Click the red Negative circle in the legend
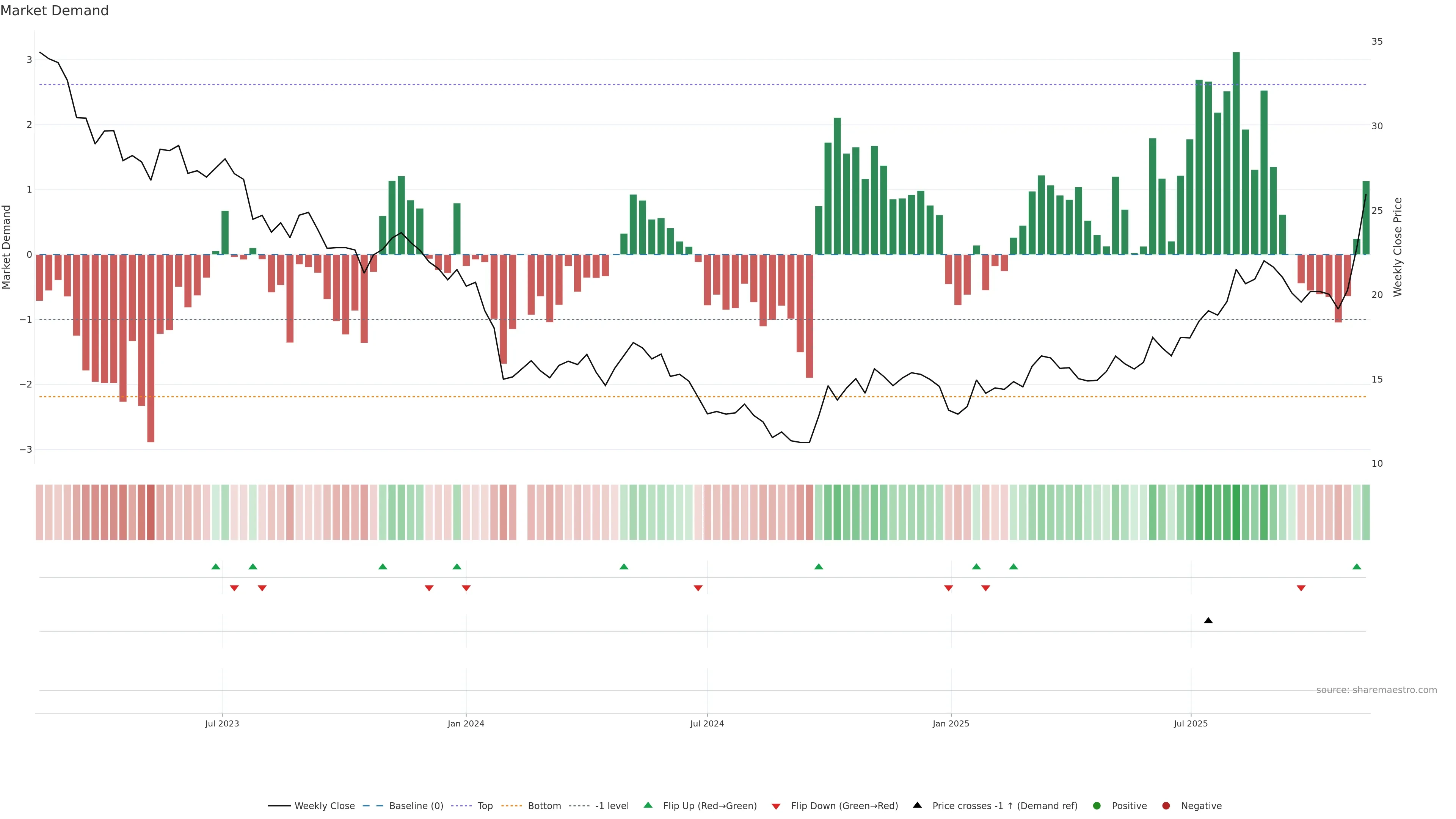The width and height of the screenshot is (1456, 819). [x=1166, y=805]
